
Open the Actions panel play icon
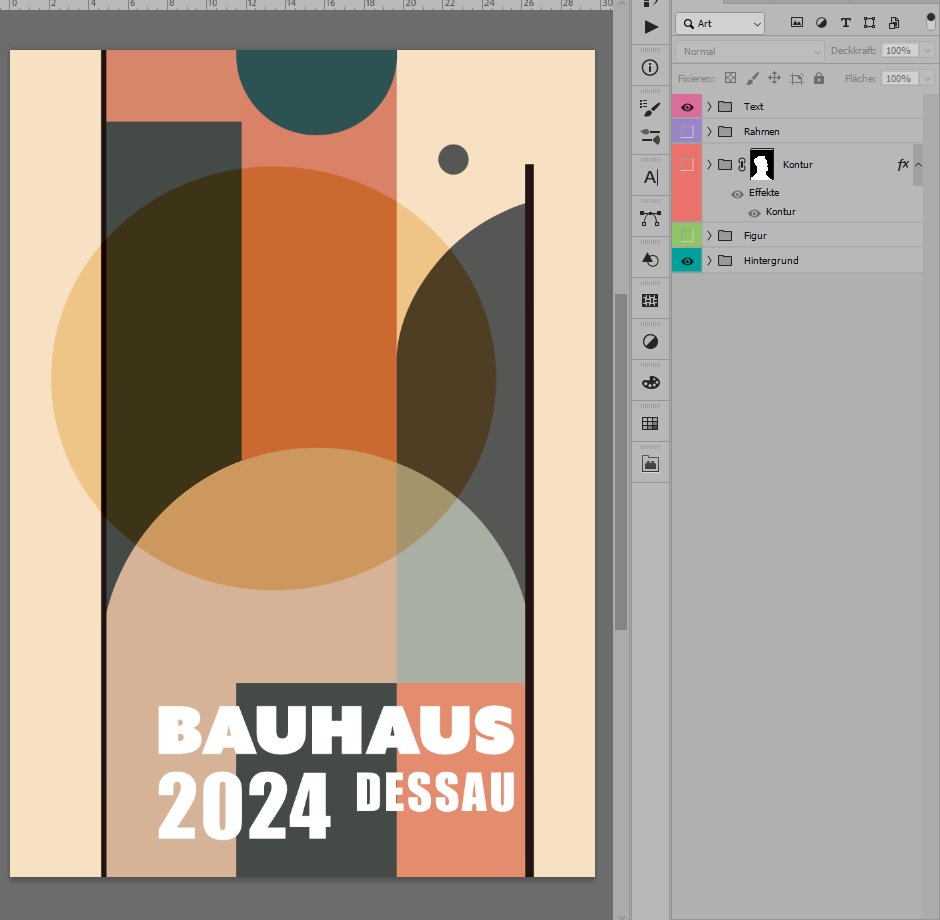click(x=650, y=27)
